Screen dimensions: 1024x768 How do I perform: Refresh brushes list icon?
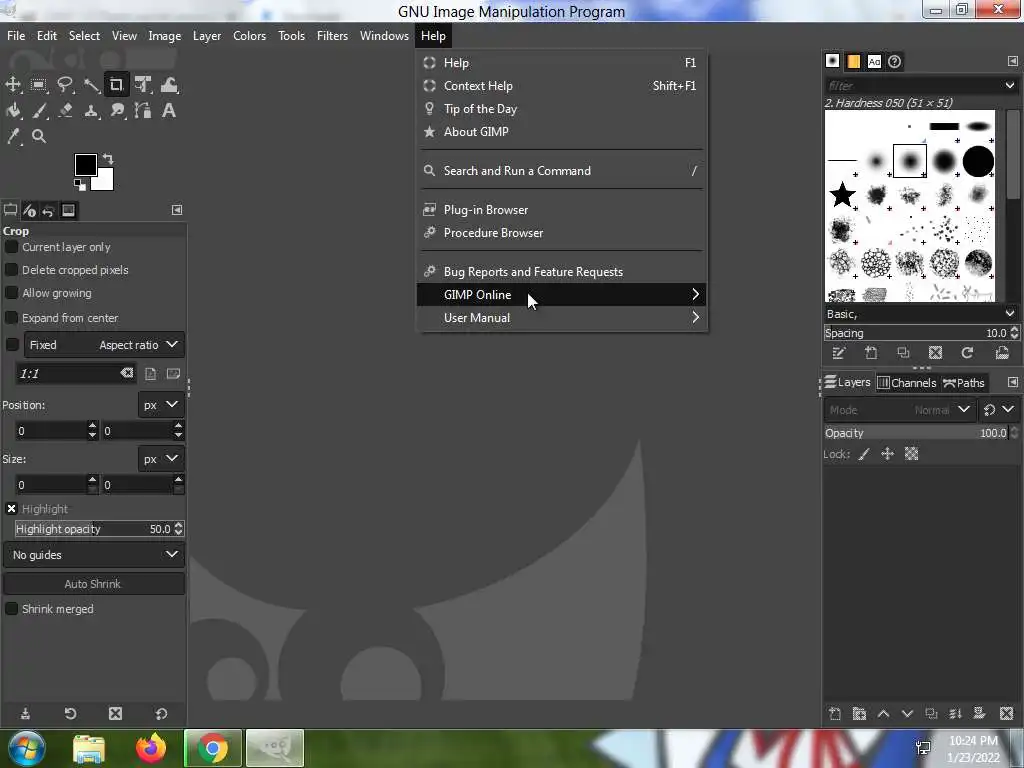tap(967, 353)
